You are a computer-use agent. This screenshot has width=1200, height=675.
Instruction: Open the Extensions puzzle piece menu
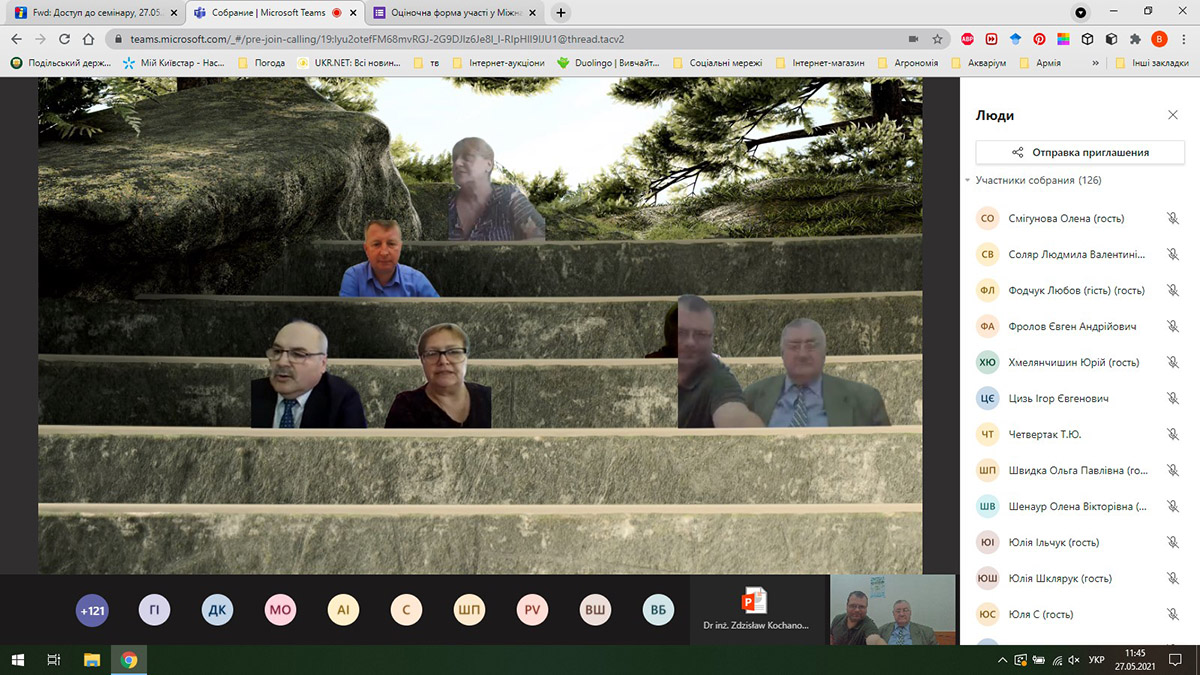coord(1135,39)
